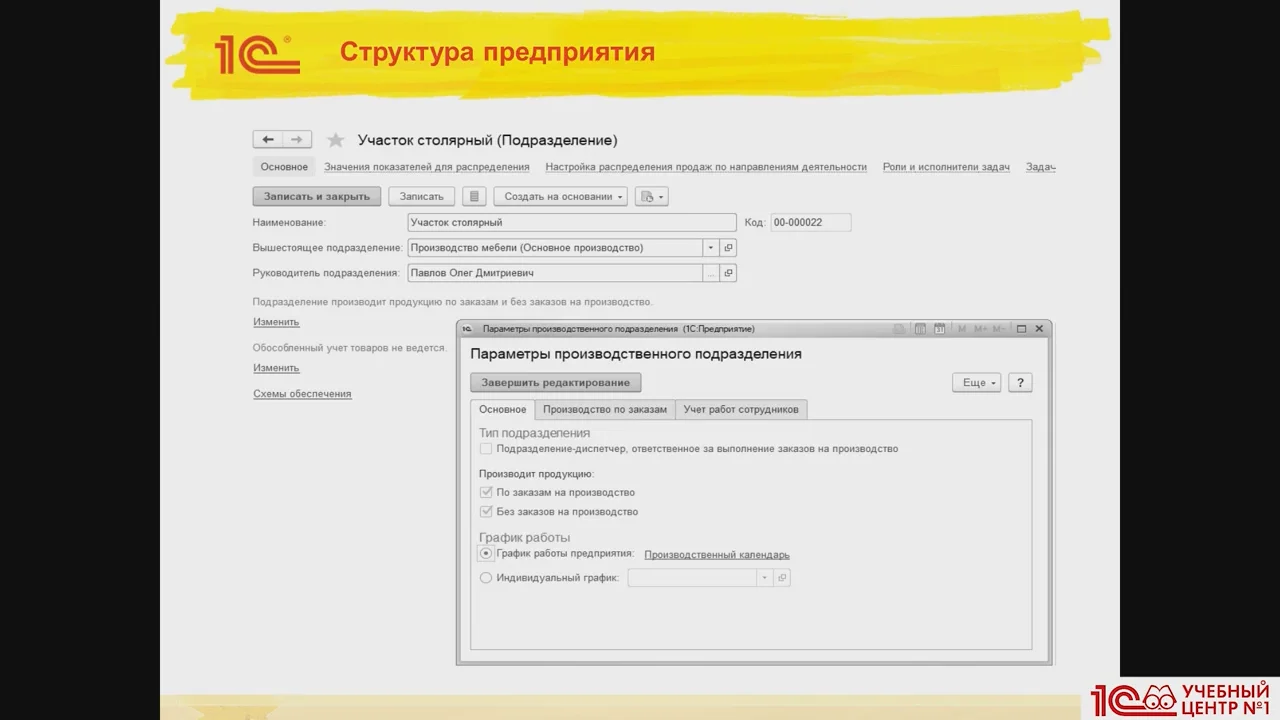Expand the Вышестоящее подразделение dropdown arrow
This screenshot has height=720, width=1280.
[x=711, y=248]
